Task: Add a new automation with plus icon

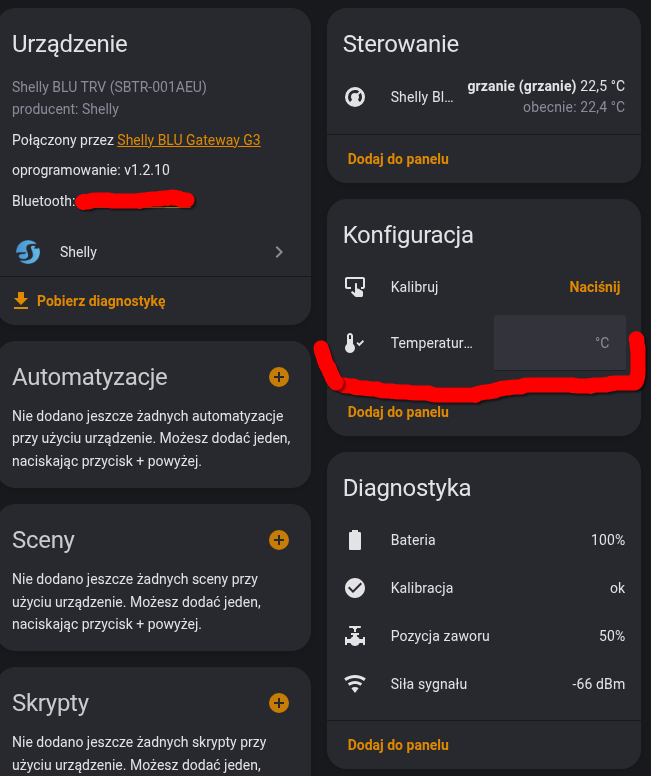Action: pos(279,377)
